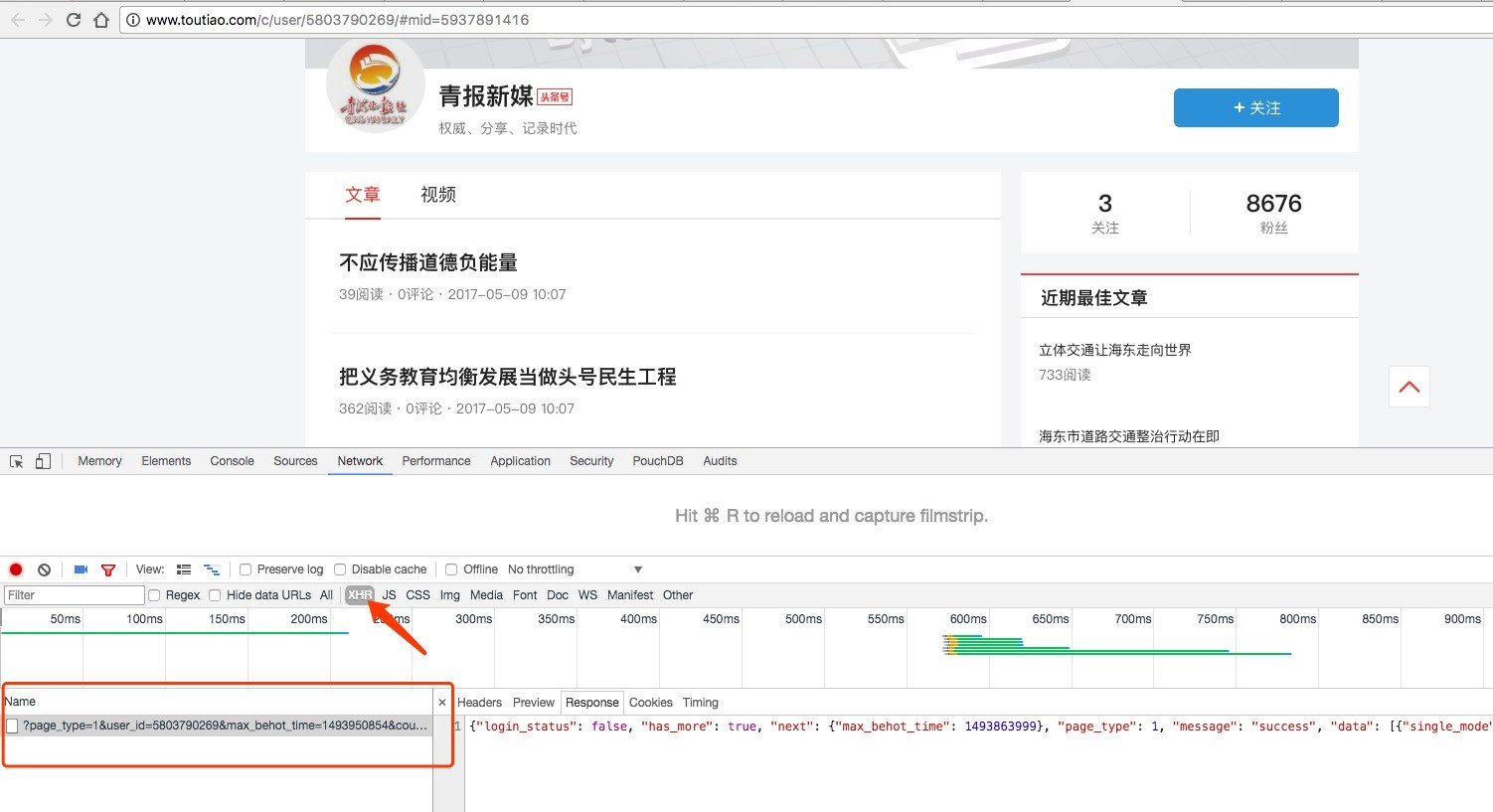Click the browser forward arrow
Screen dimensions: 1493x812
tap(45, 20)
